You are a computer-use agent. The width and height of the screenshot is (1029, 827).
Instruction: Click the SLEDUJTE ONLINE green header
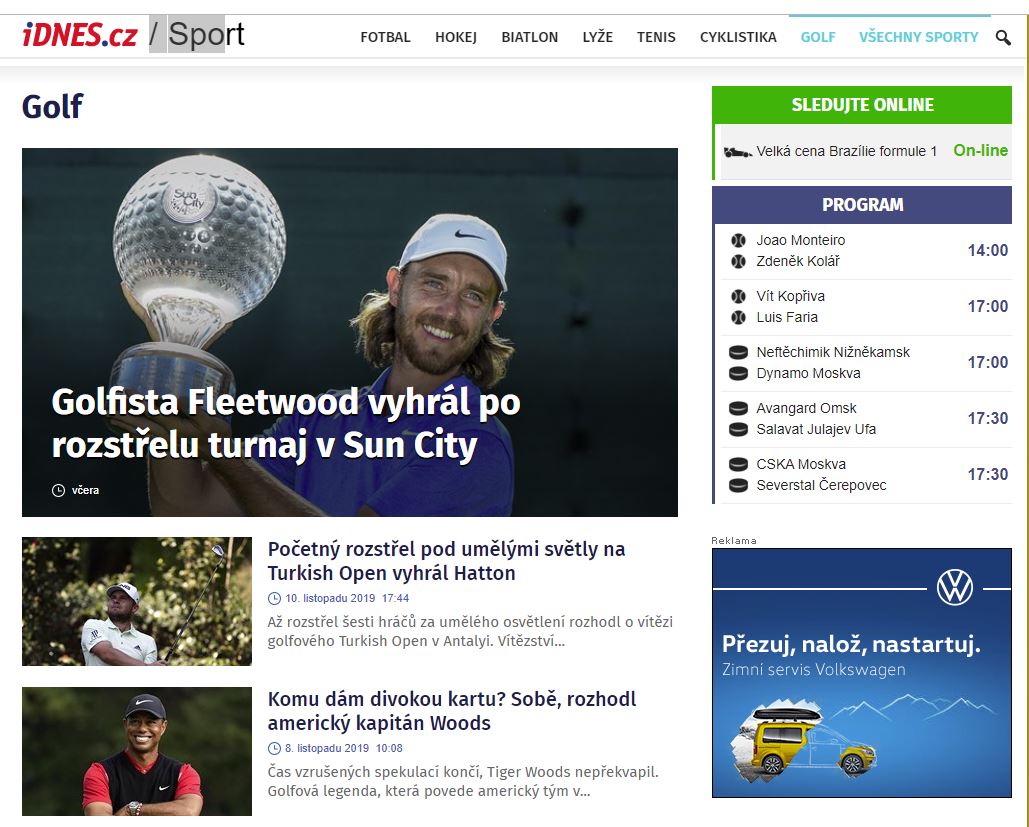point(862,105)
